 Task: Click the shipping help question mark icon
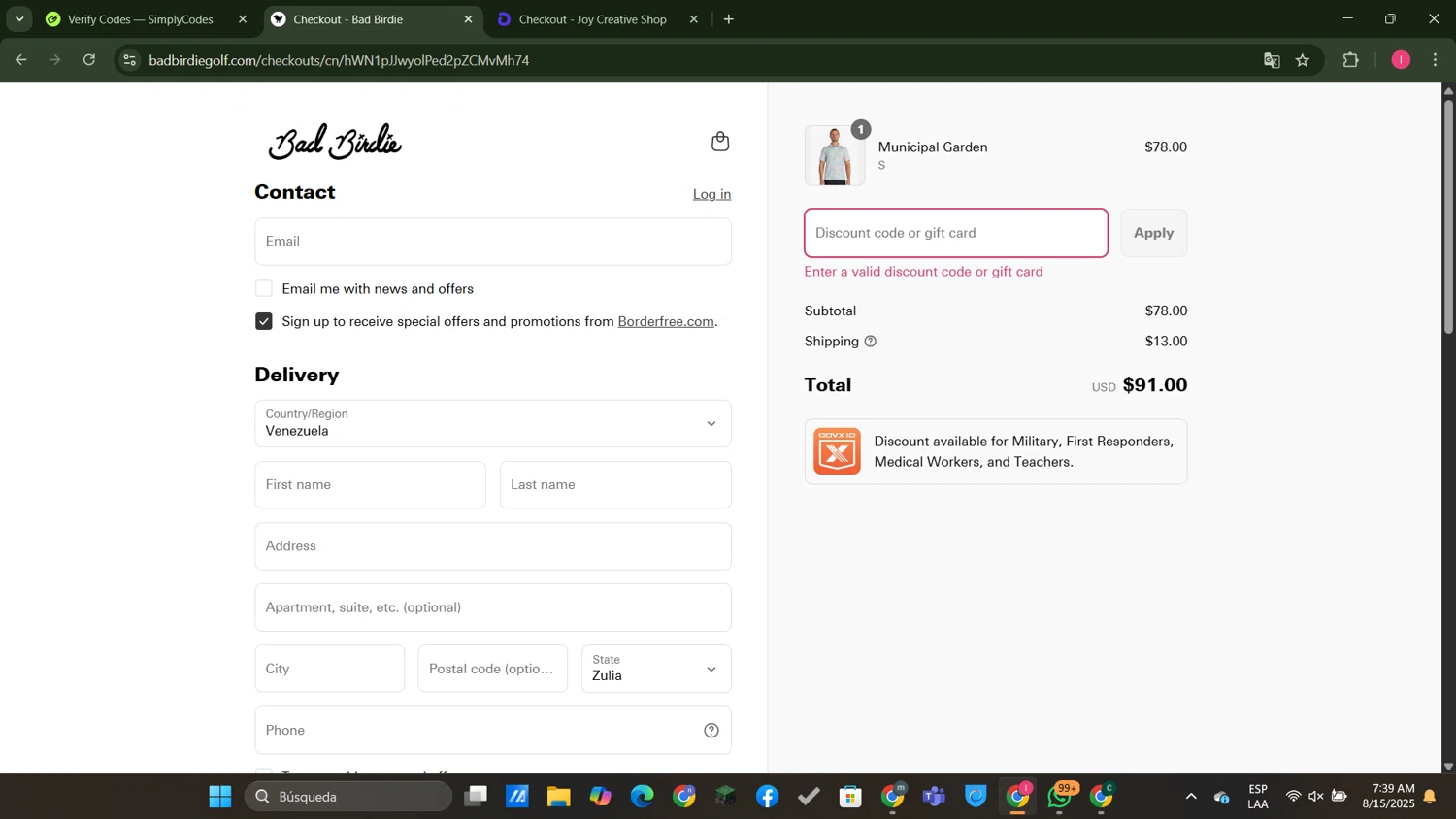point(870,342)
